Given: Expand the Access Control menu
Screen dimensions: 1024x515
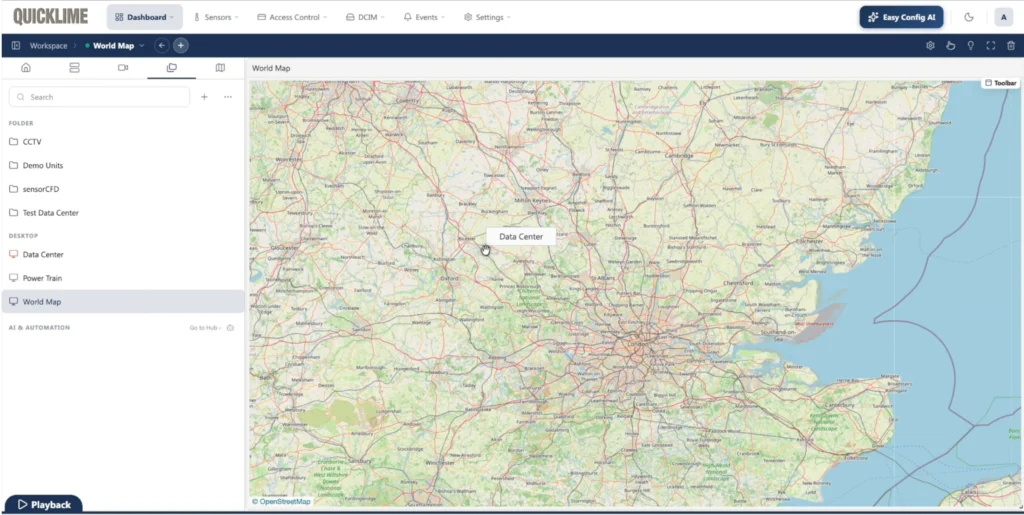Looking at the screenshot, I should 292,17.
